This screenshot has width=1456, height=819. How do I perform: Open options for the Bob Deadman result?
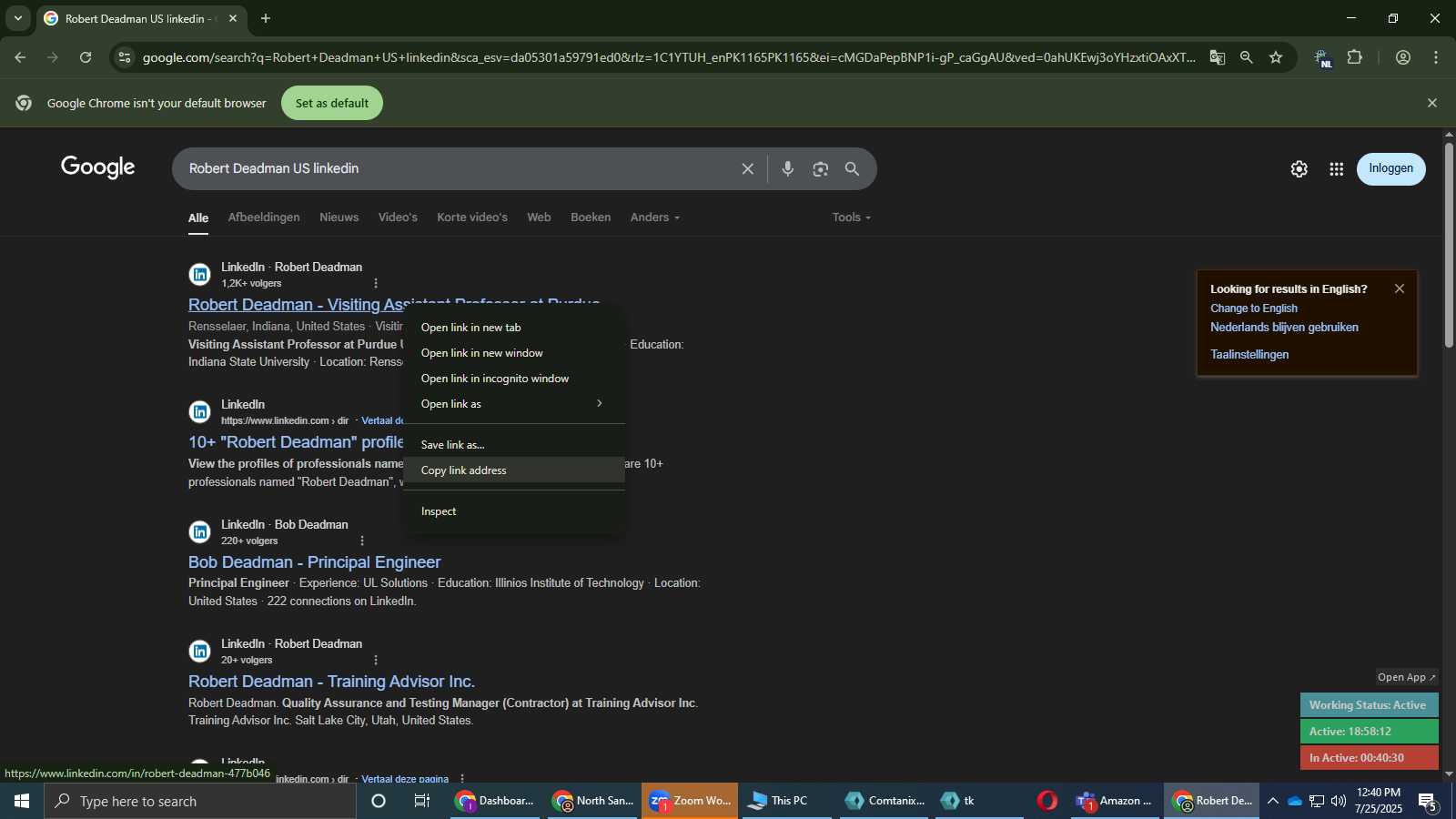pyautogui.click(x=362, y=541)
